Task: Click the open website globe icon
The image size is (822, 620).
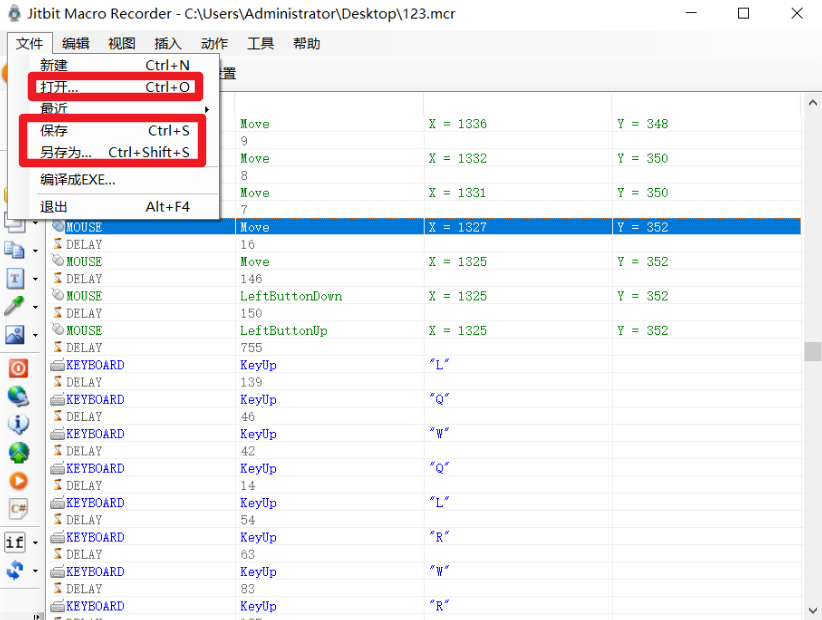Action: (x=18, y=397)
